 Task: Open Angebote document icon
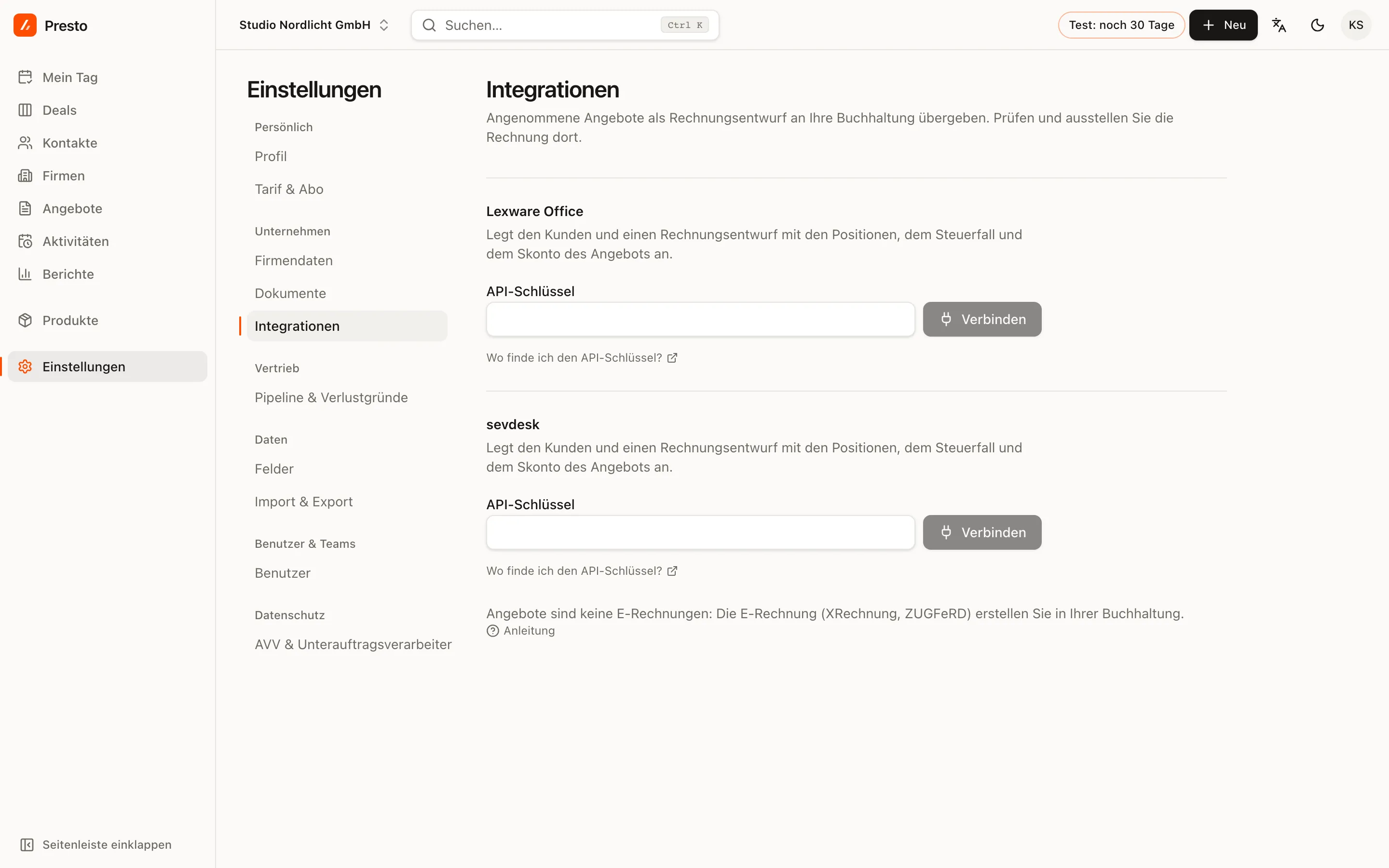[25, 208]
